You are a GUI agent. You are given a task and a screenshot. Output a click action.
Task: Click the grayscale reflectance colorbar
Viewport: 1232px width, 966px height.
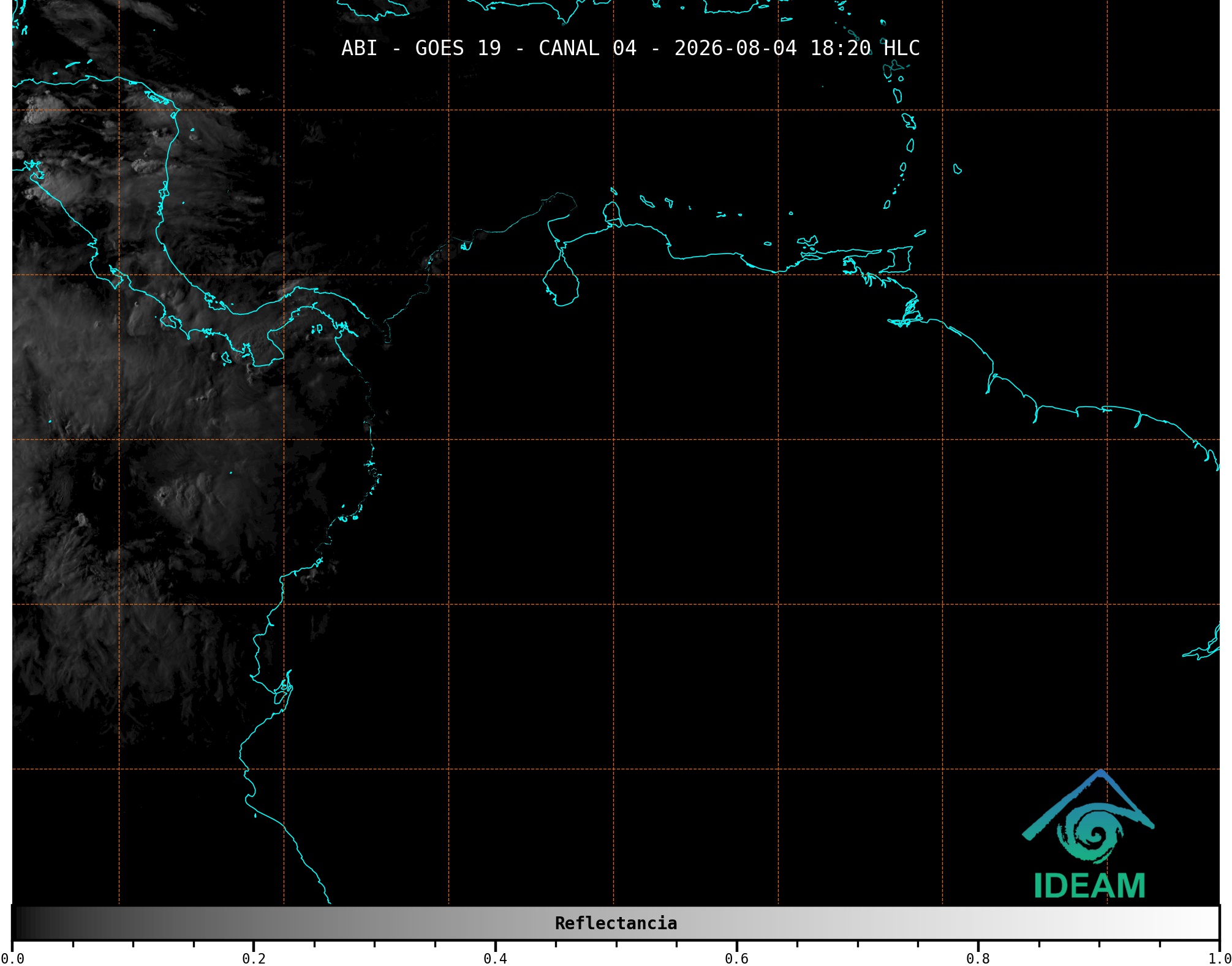coord(616,923)
